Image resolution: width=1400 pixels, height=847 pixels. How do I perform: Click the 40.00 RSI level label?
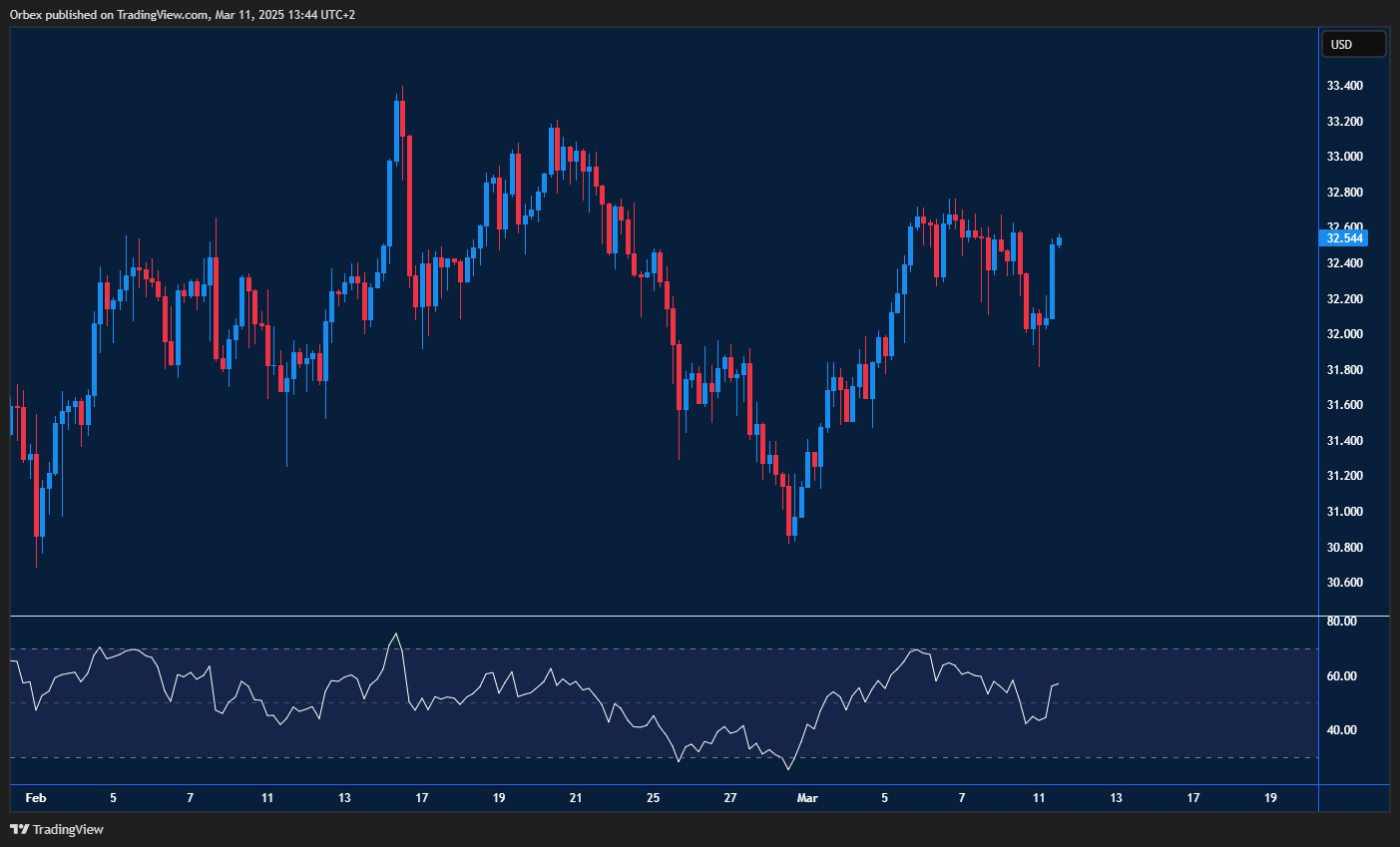(1342, 731)
